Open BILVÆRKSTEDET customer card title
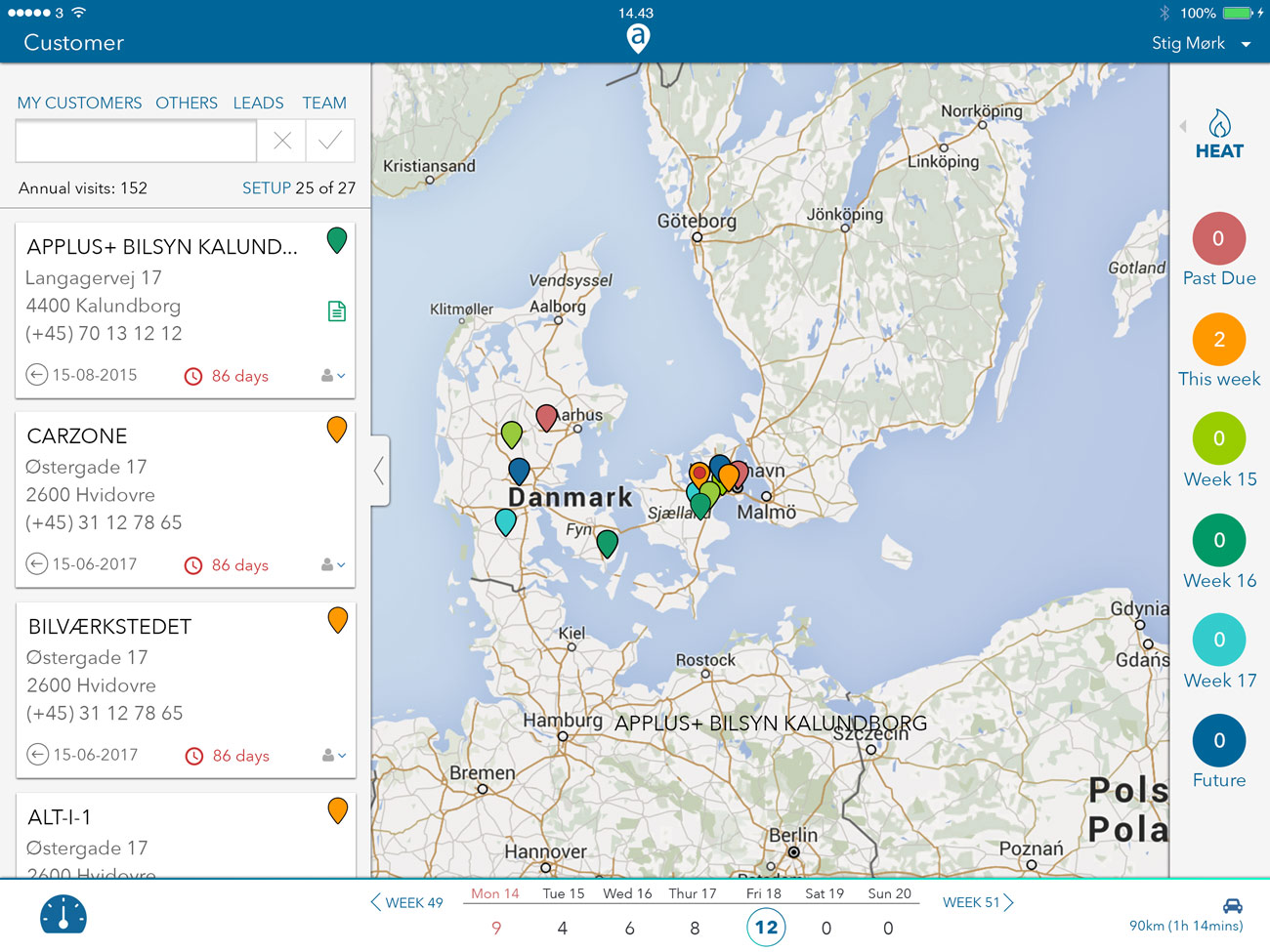The width and height of the screenshot is (1270, 952). click(x=109, y=627)
